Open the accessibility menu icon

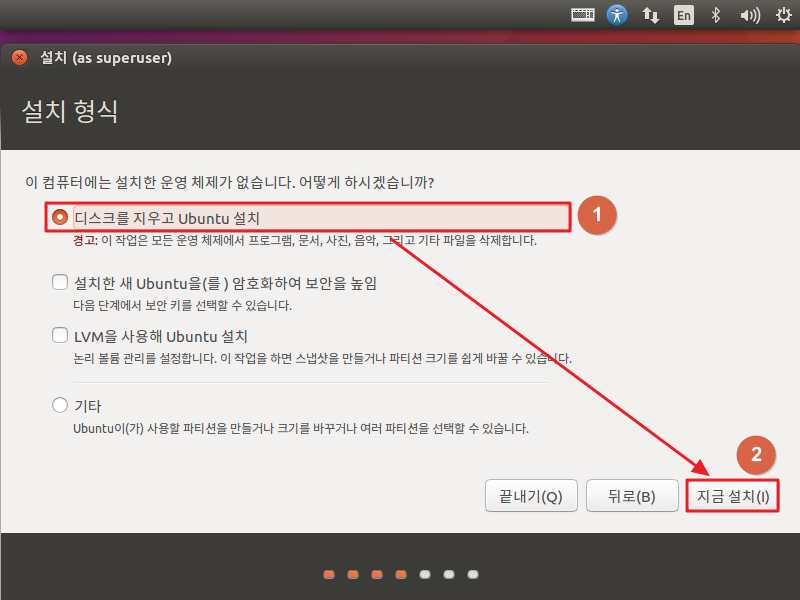click(617, 15)
